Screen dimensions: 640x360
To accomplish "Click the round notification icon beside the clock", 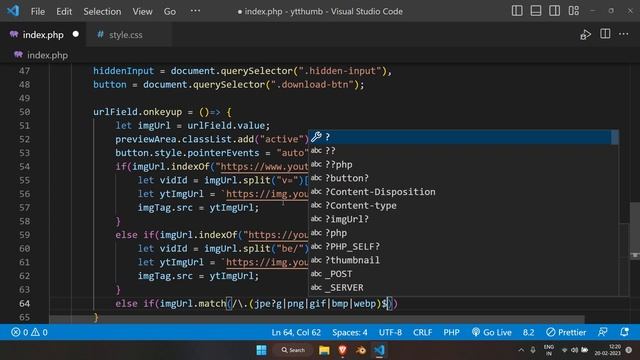I will 629,350.
